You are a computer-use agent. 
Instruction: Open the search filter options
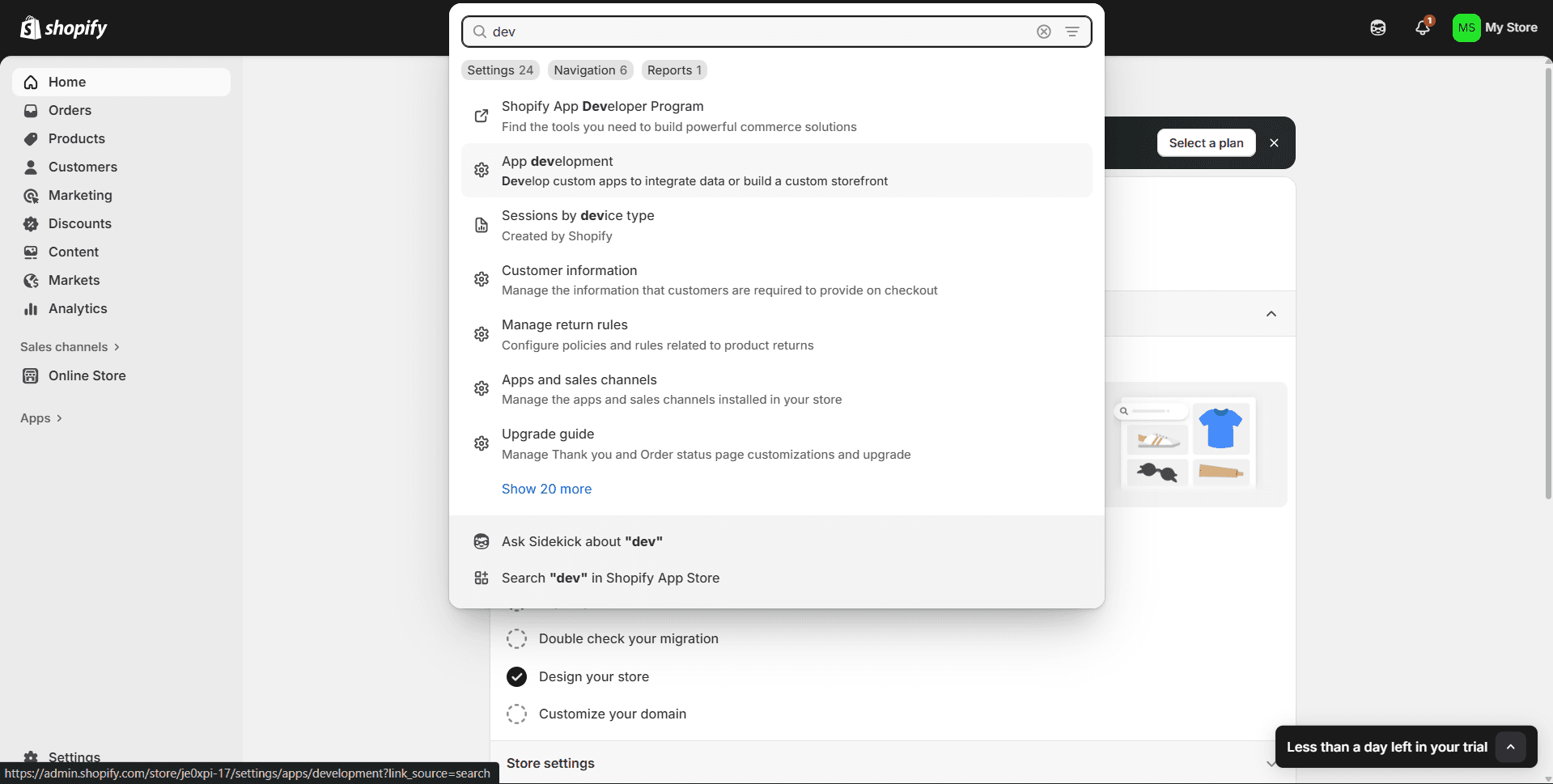click(x=1072, y=32)
